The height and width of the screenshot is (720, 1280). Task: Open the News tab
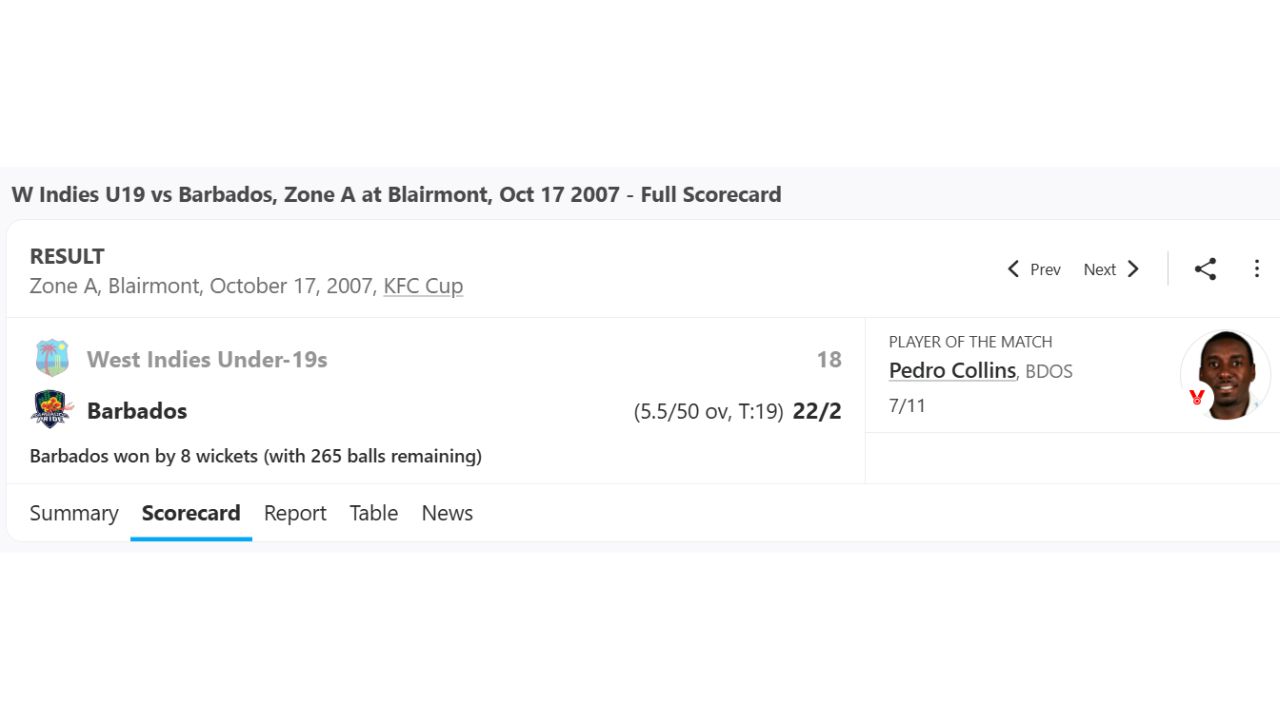tap(447, 513)
